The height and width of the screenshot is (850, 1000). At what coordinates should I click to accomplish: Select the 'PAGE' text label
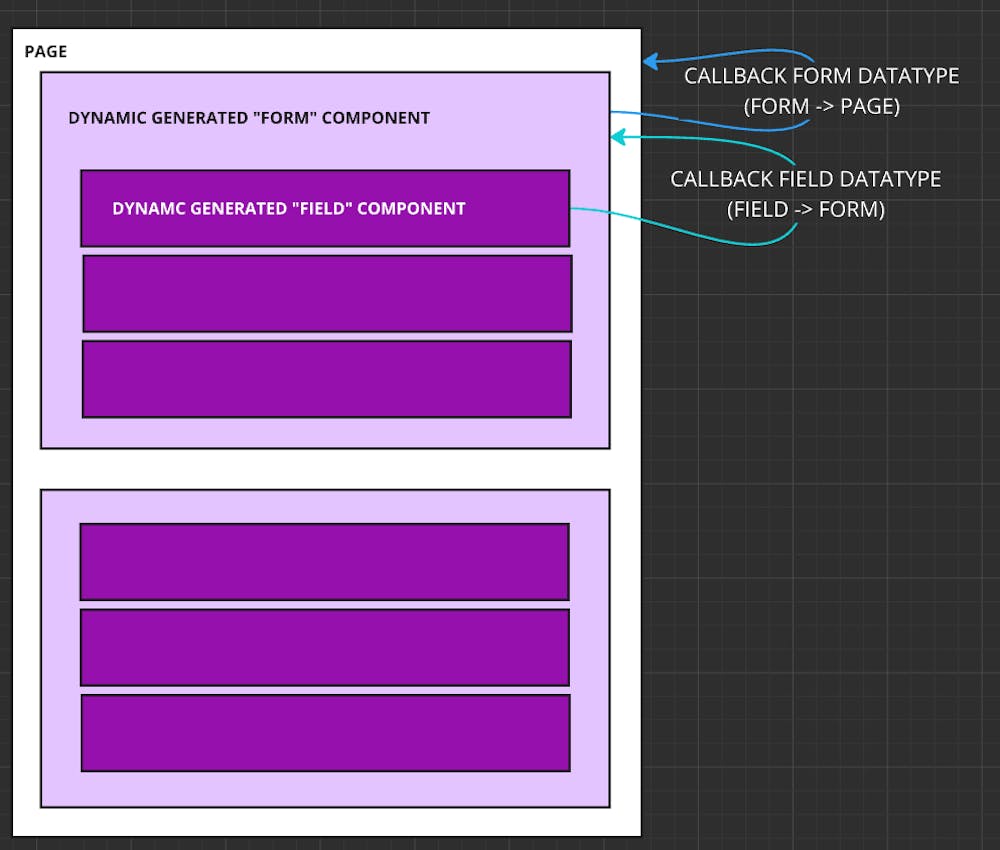[x=45, y=52]
